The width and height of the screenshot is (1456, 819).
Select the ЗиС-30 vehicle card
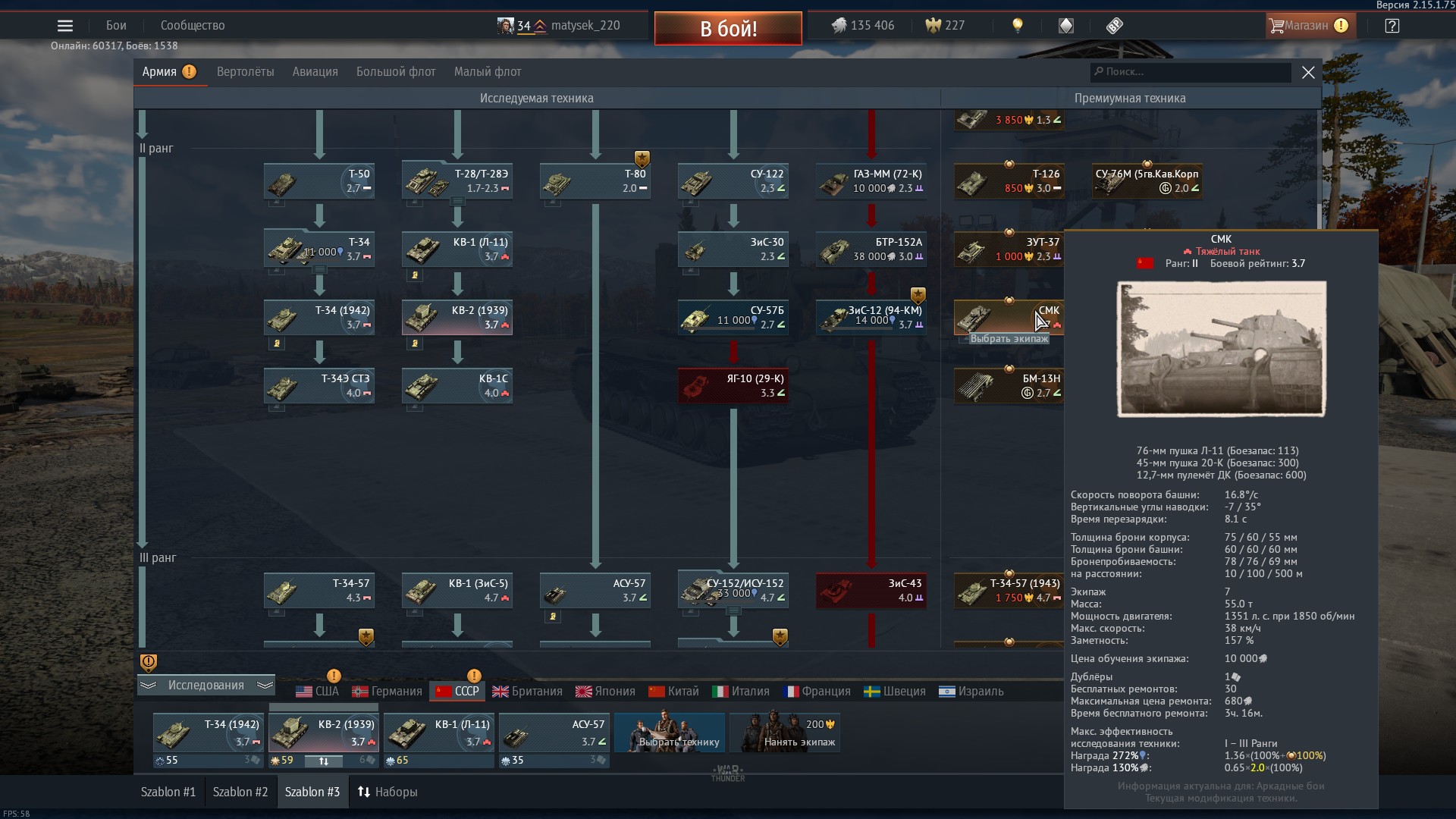733,249
